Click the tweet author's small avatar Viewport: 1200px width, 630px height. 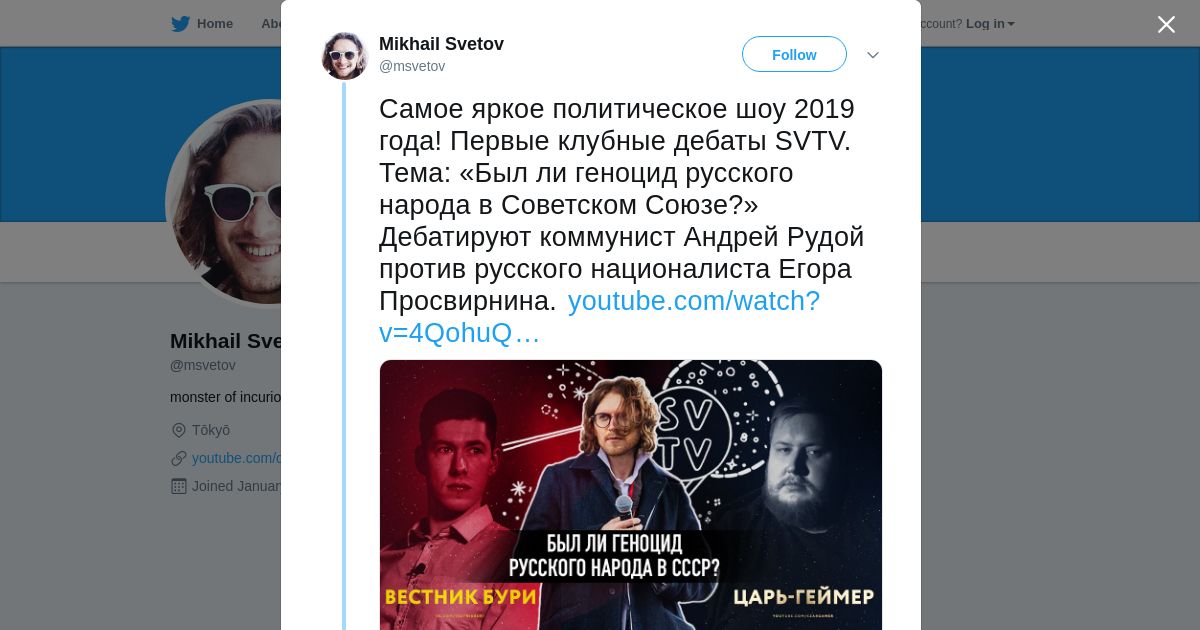[345, 56]
